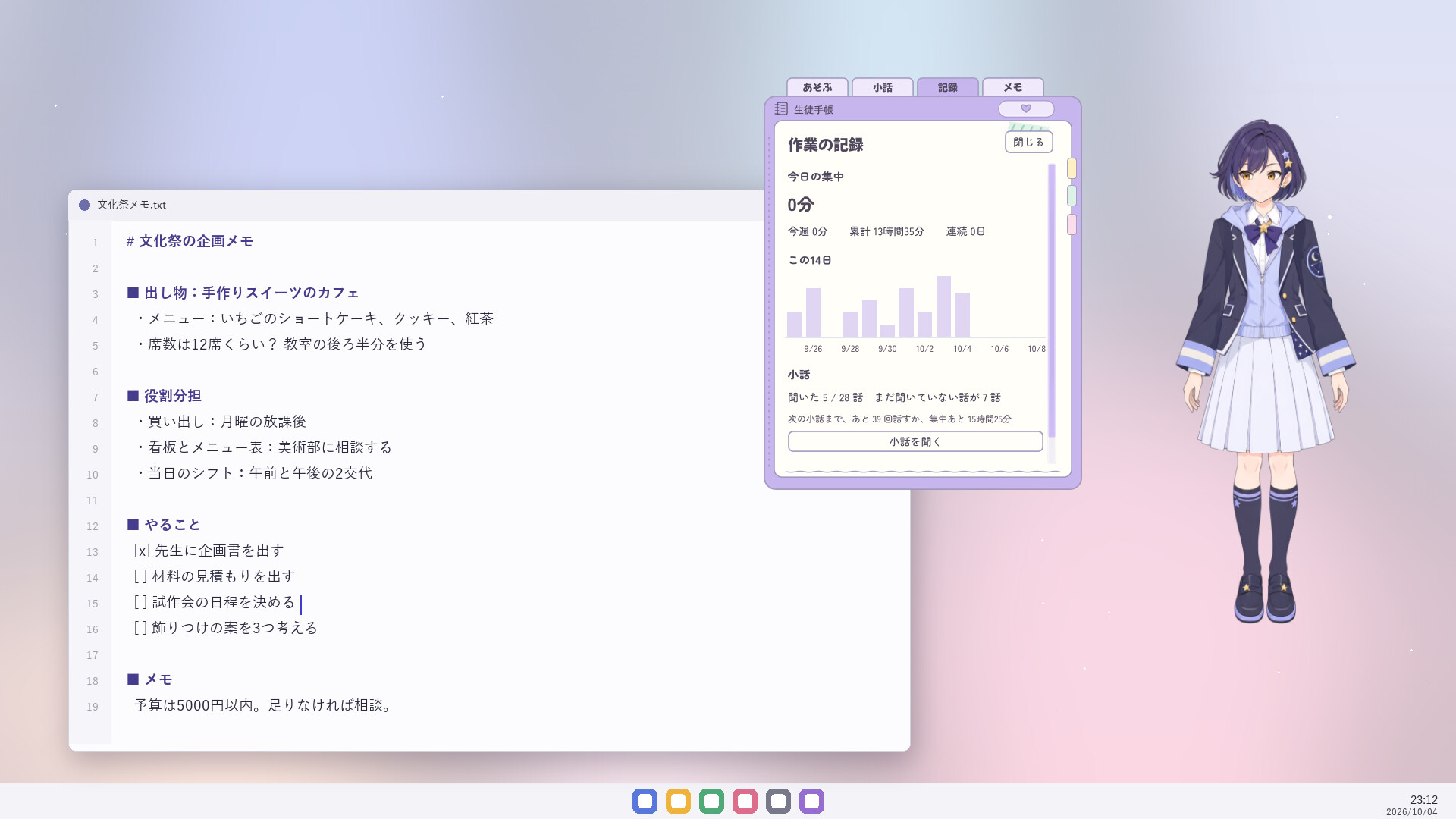Select the green side bookmark tab
The height and width of the screenshot is (819, 1456).
coord(1072,196)
